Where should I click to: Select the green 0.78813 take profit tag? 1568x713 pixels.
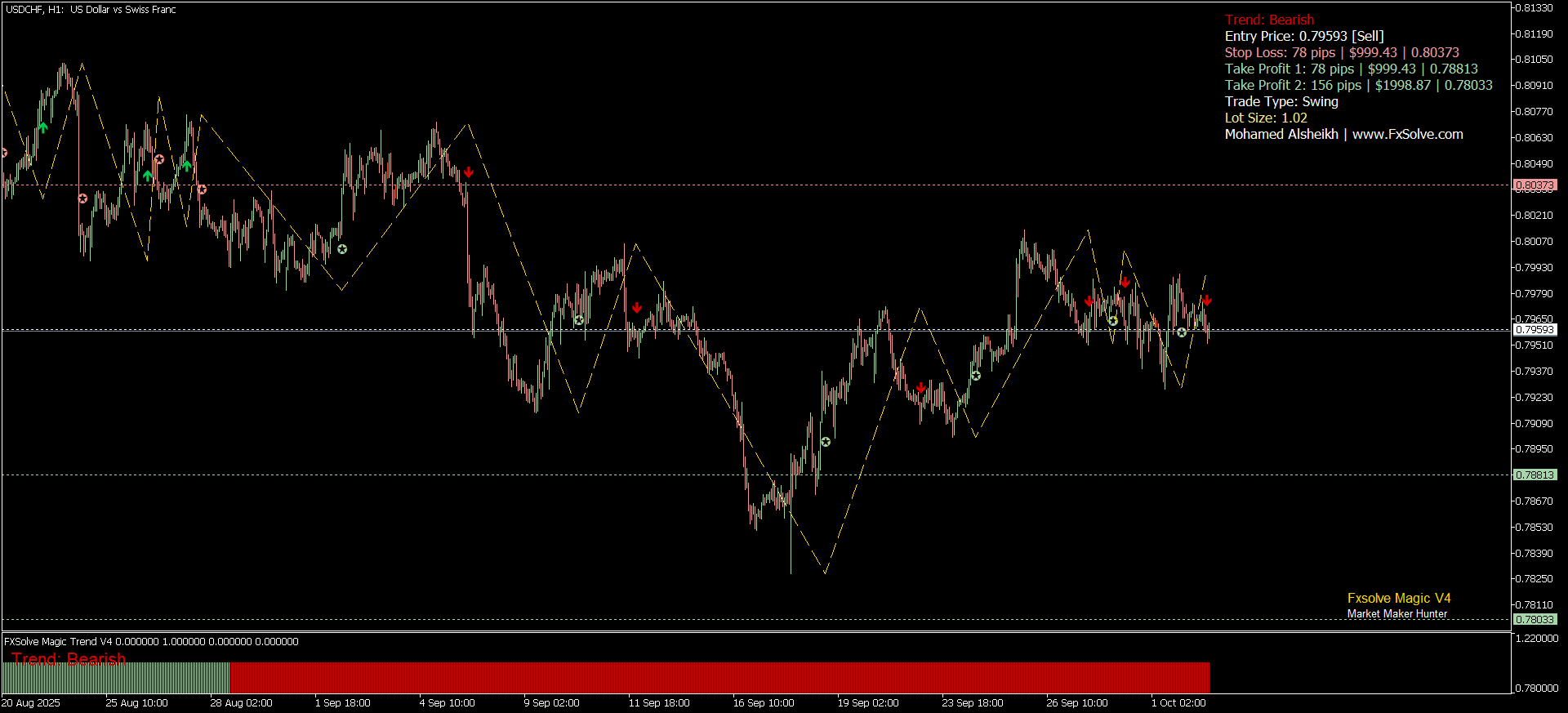point(1535,475)
